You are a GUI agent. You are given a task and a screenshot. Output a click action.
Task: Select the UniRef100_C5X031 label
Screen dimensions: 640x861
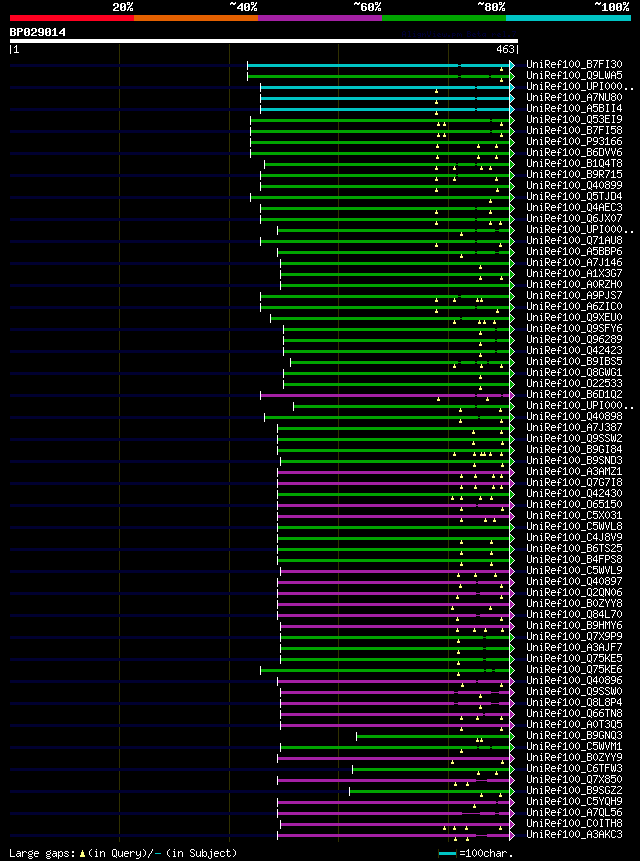[x=575, y=515]
